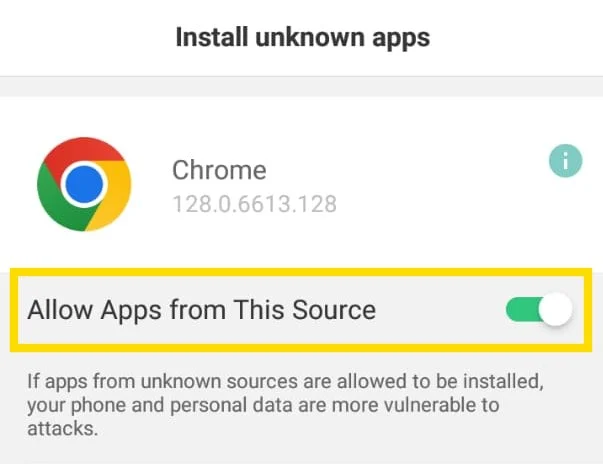Screen dimensions: 603x464
Task: Select the multicolored Chrome app icon
Action: 84,184
